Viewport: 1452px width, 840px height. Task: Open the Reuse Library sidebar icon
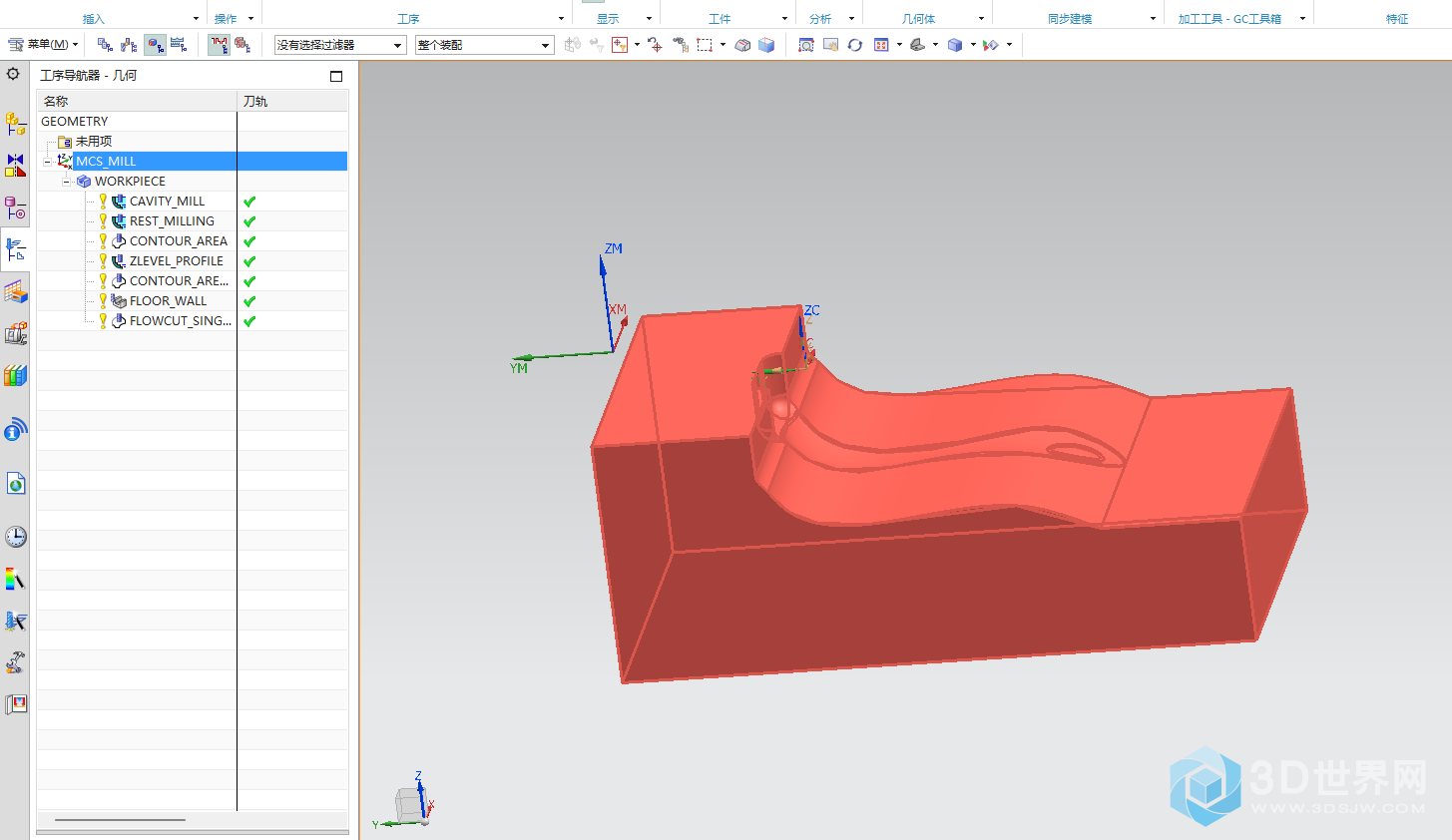coord(15,334)
